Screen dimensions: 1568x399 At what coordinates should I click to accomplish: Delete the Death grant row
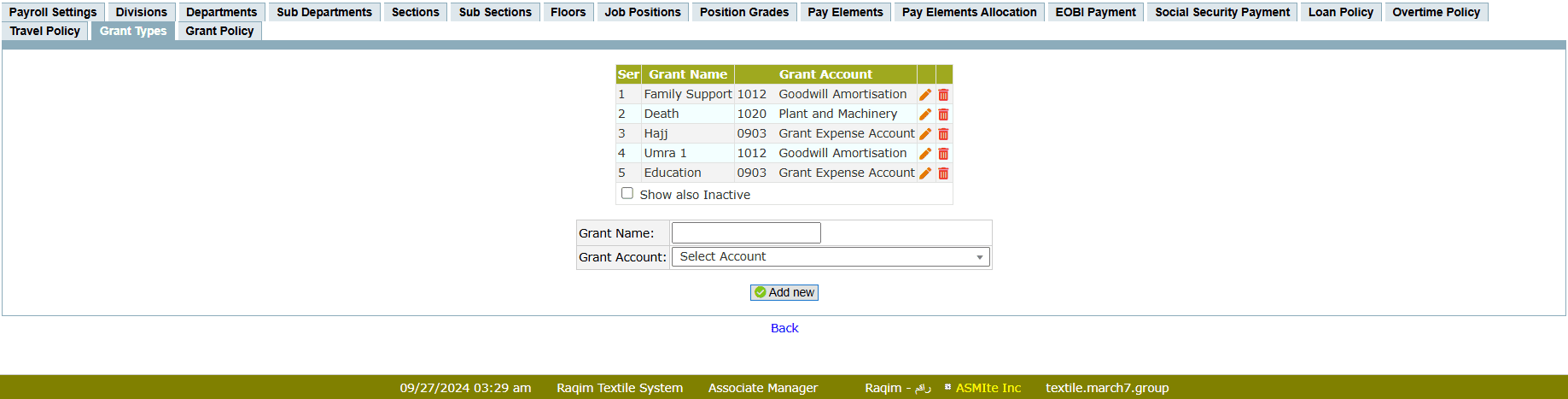(943, 114)
